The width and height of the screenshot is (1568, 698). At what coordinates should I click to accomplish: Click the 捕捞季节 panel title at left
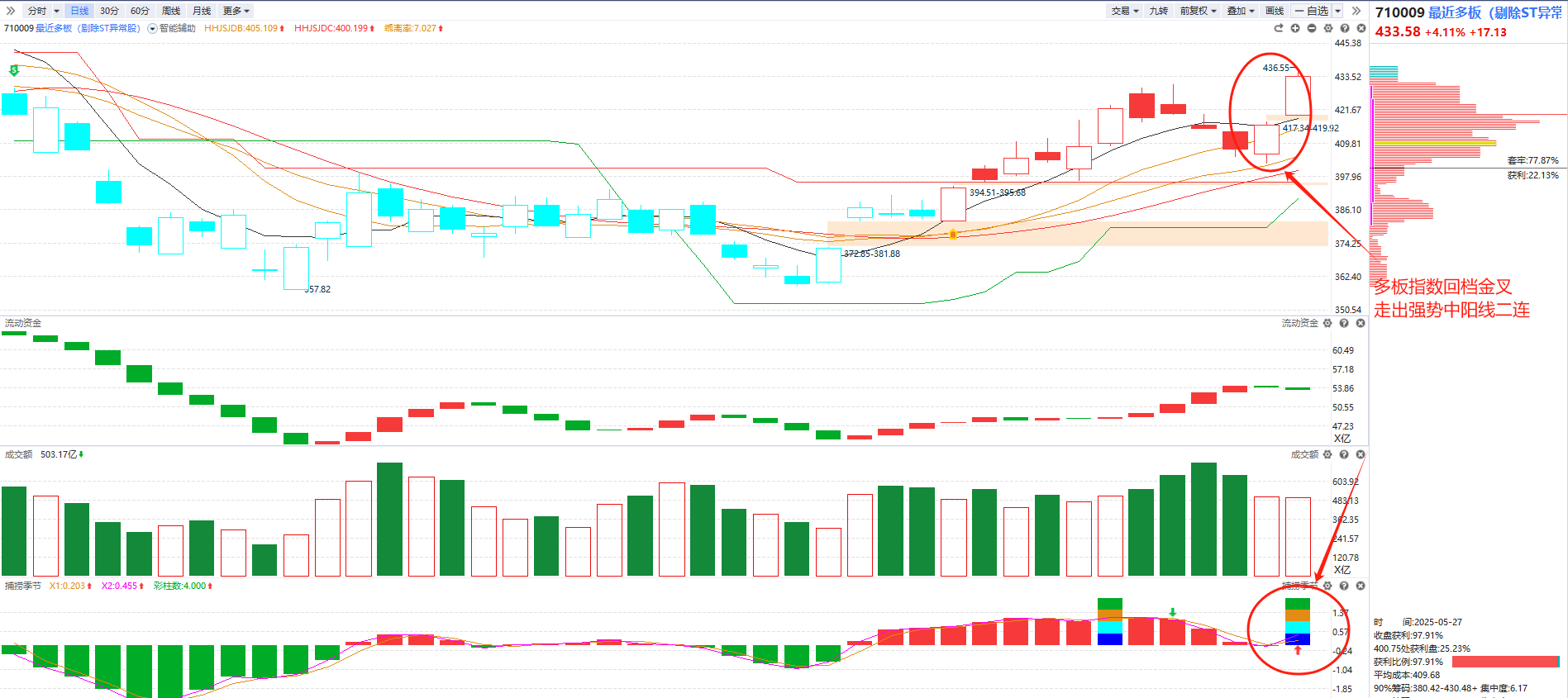[x=23, y=586]
